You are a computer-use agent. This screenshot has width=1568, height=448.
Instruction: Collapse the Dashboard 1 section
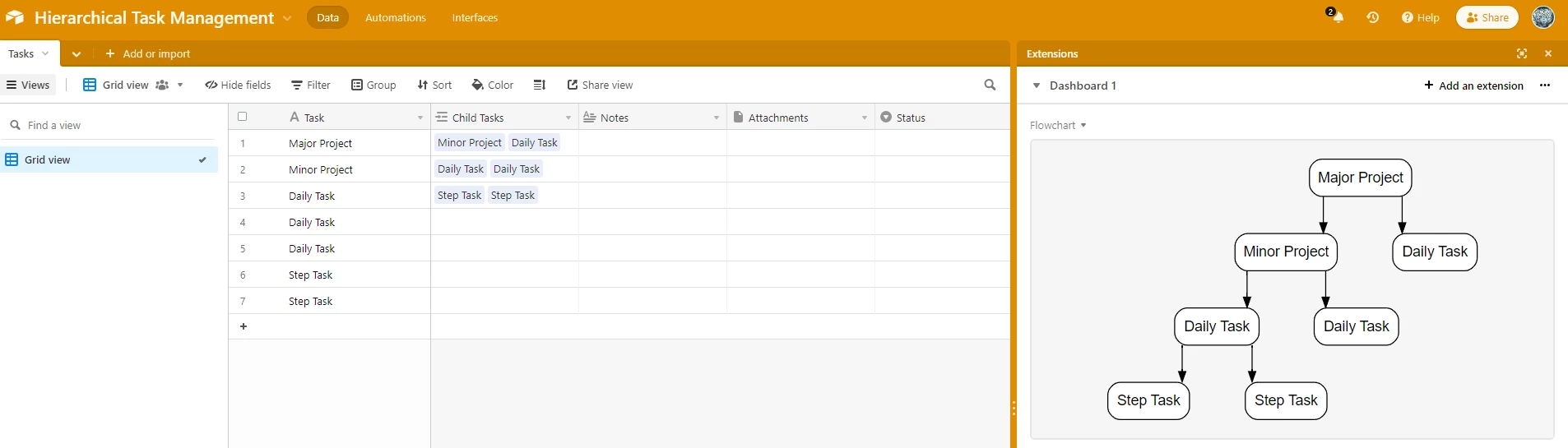(1037, 85)
